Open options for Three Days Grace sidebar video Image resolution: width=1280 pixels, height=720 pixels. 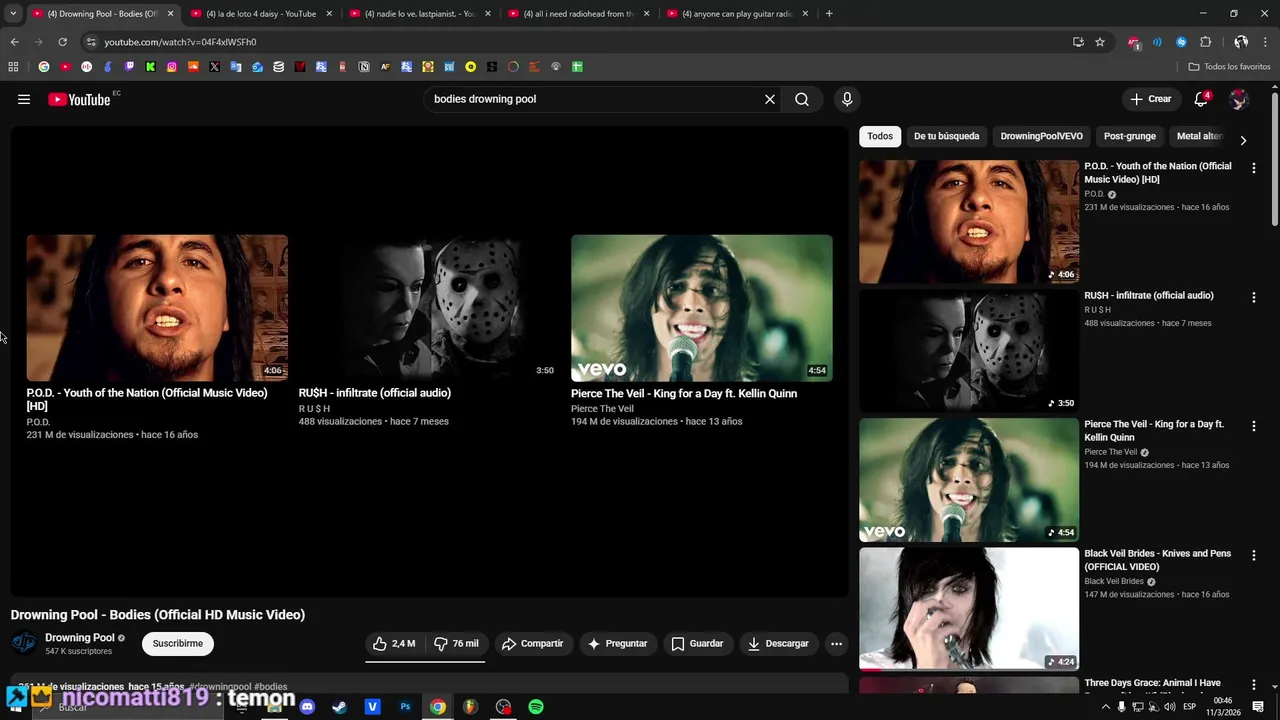coord(1253,684)
